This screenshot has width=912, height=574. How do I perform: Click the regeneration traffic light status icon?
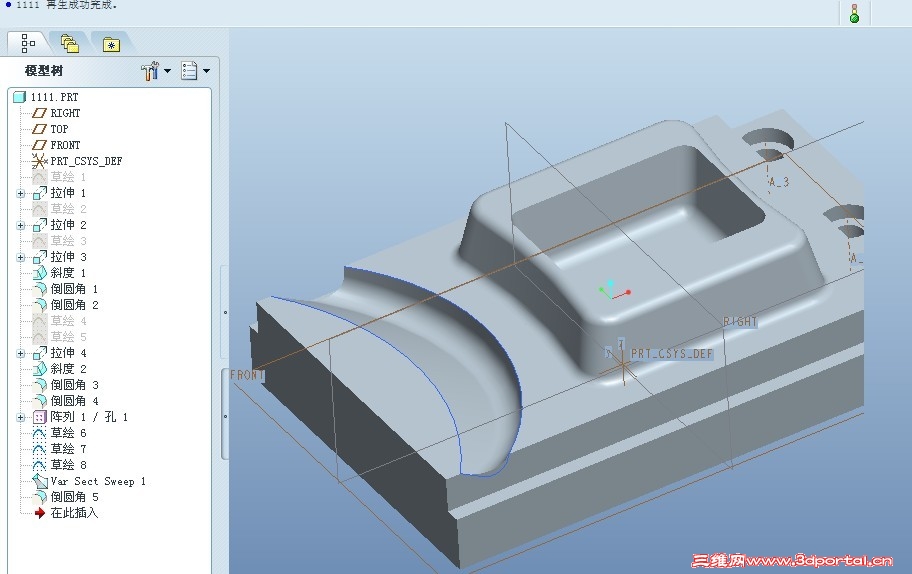(x=854, y=13)
